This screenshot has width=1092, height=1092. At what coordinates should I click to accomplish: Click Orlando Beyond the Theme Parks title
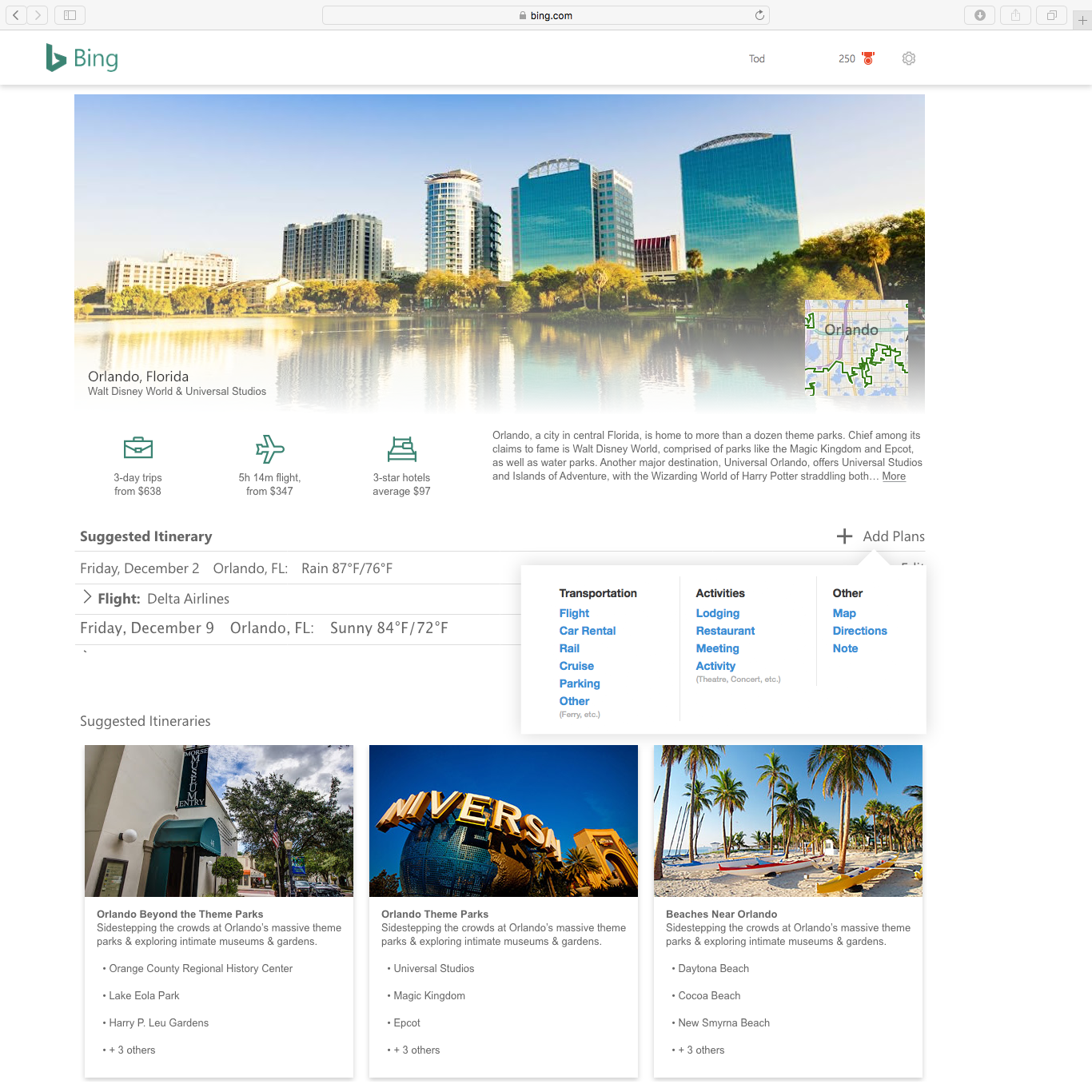pyautogui.click(x=180, y=914)
